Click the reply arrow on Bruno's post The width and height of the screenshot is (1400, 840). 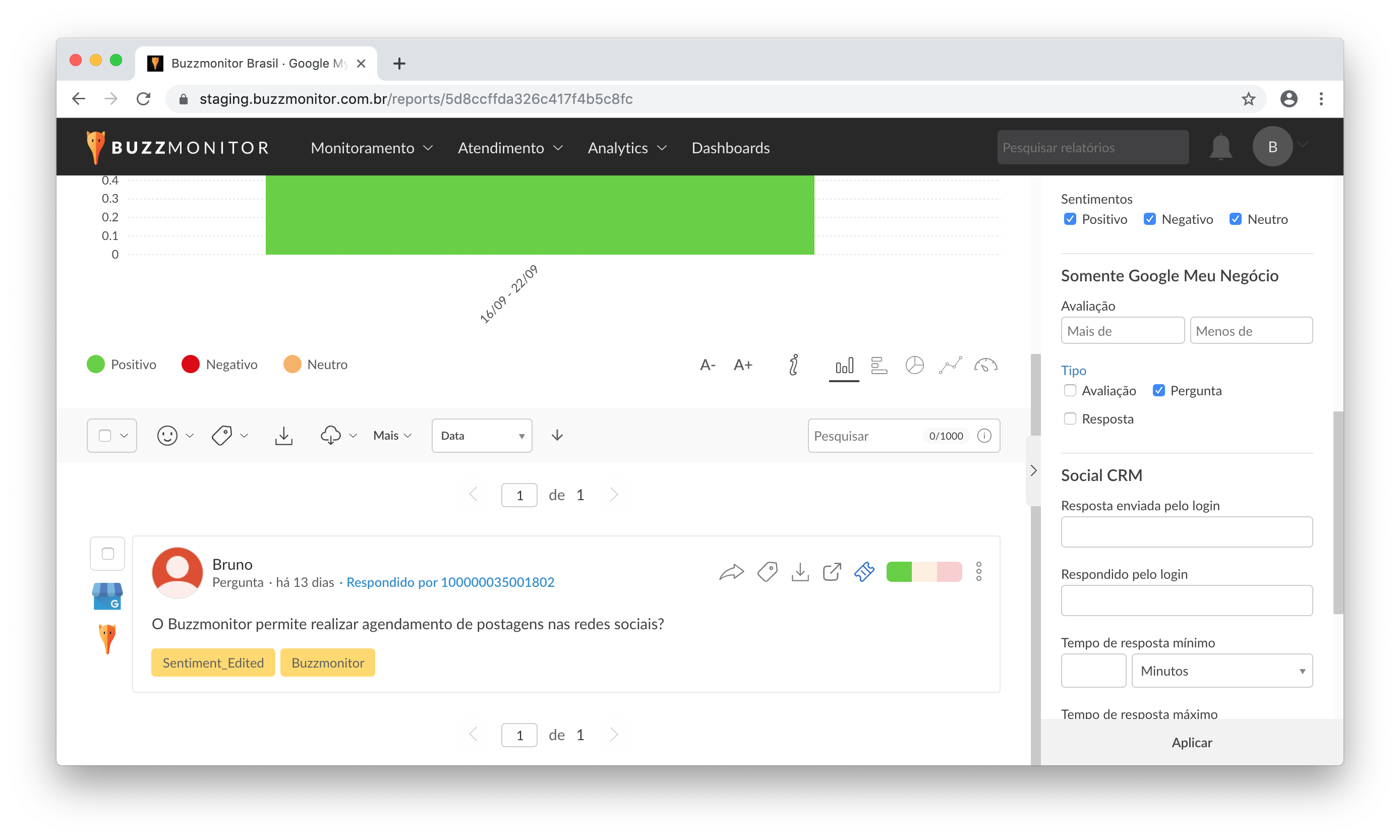731,572
